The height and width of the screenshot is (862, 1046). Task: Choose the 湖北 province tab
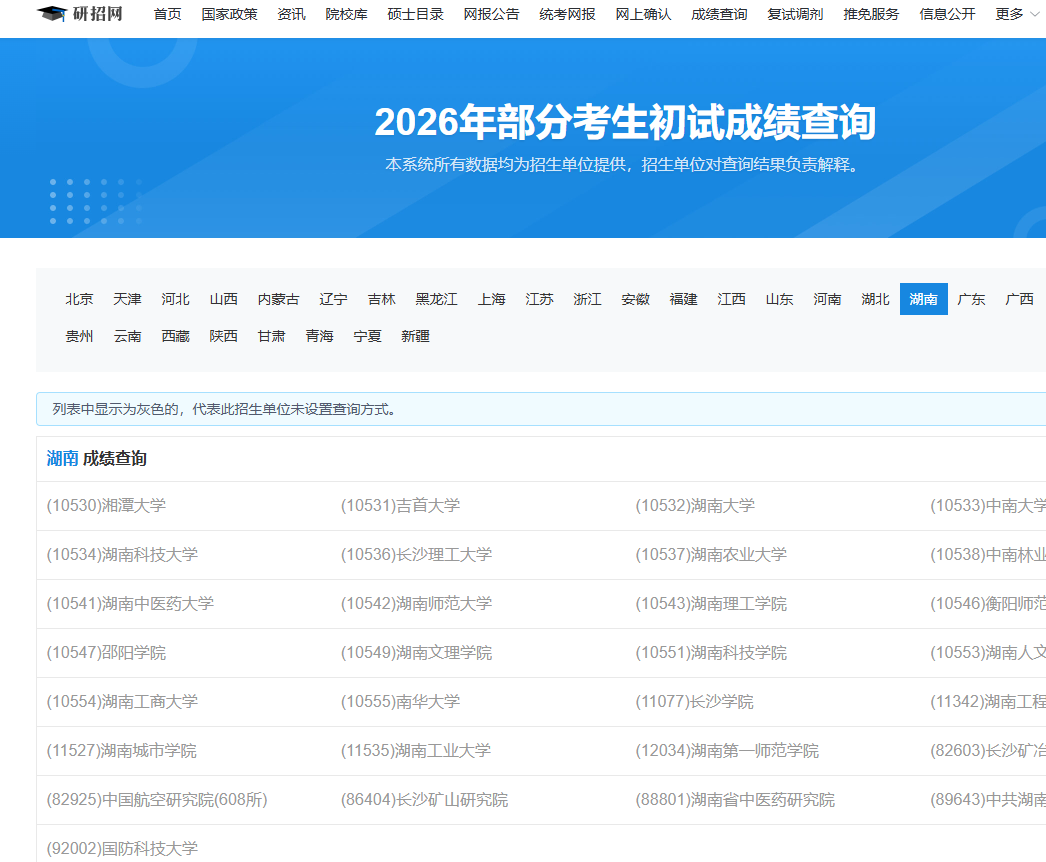click(875, 299)
